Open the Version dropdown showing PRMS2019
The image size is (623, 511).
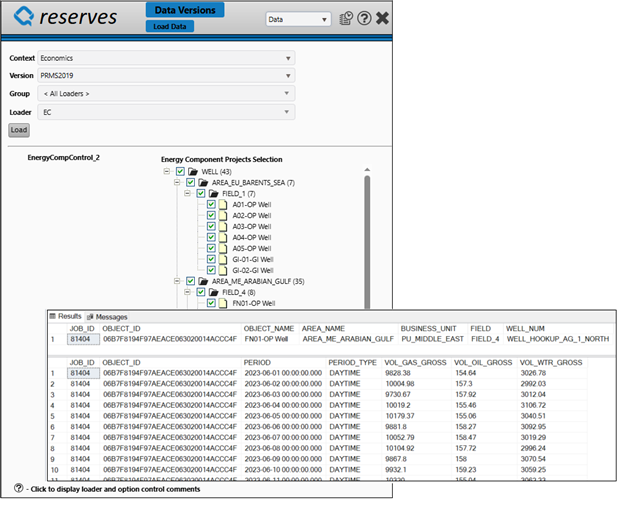(x=166, y=75)
